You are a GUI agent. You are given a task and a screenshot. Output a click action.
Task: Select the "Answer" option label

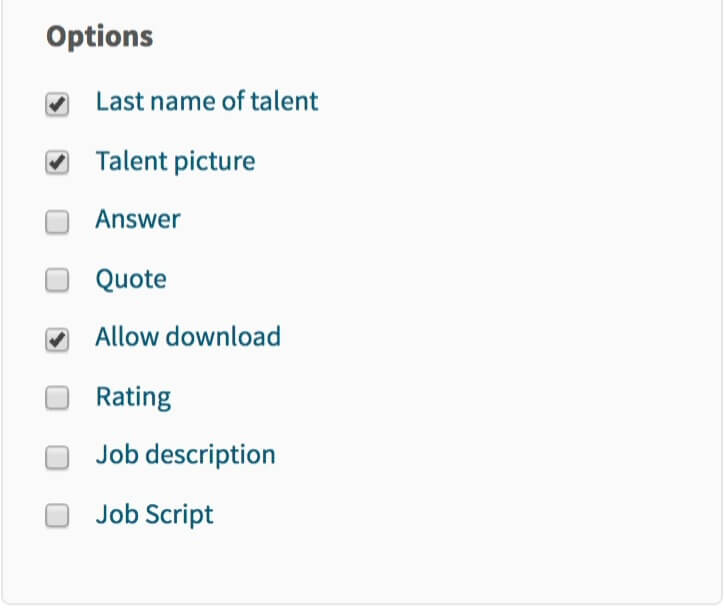(x=138, y=219)
